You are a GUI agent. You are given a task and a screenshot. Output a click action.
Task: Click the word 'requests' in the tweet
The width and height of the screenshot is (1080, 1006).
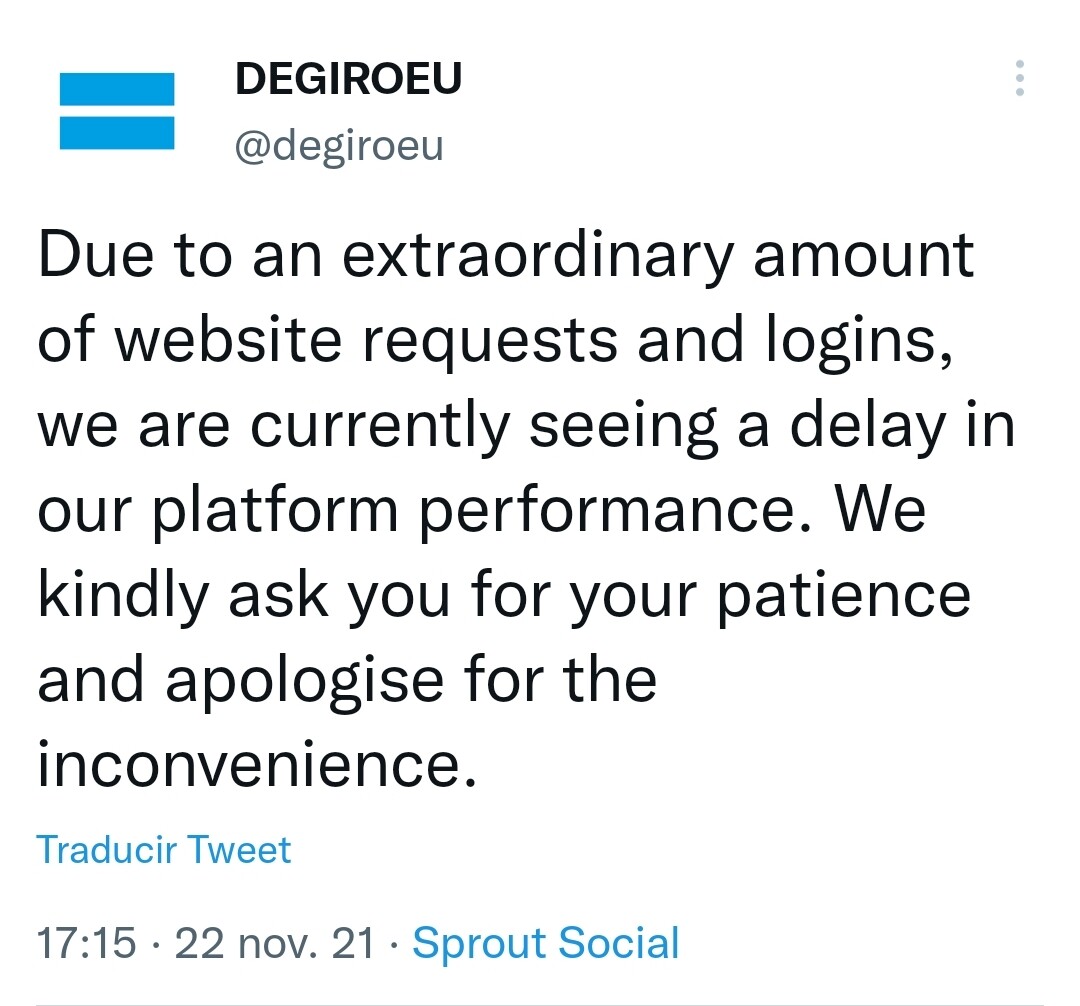490,340
